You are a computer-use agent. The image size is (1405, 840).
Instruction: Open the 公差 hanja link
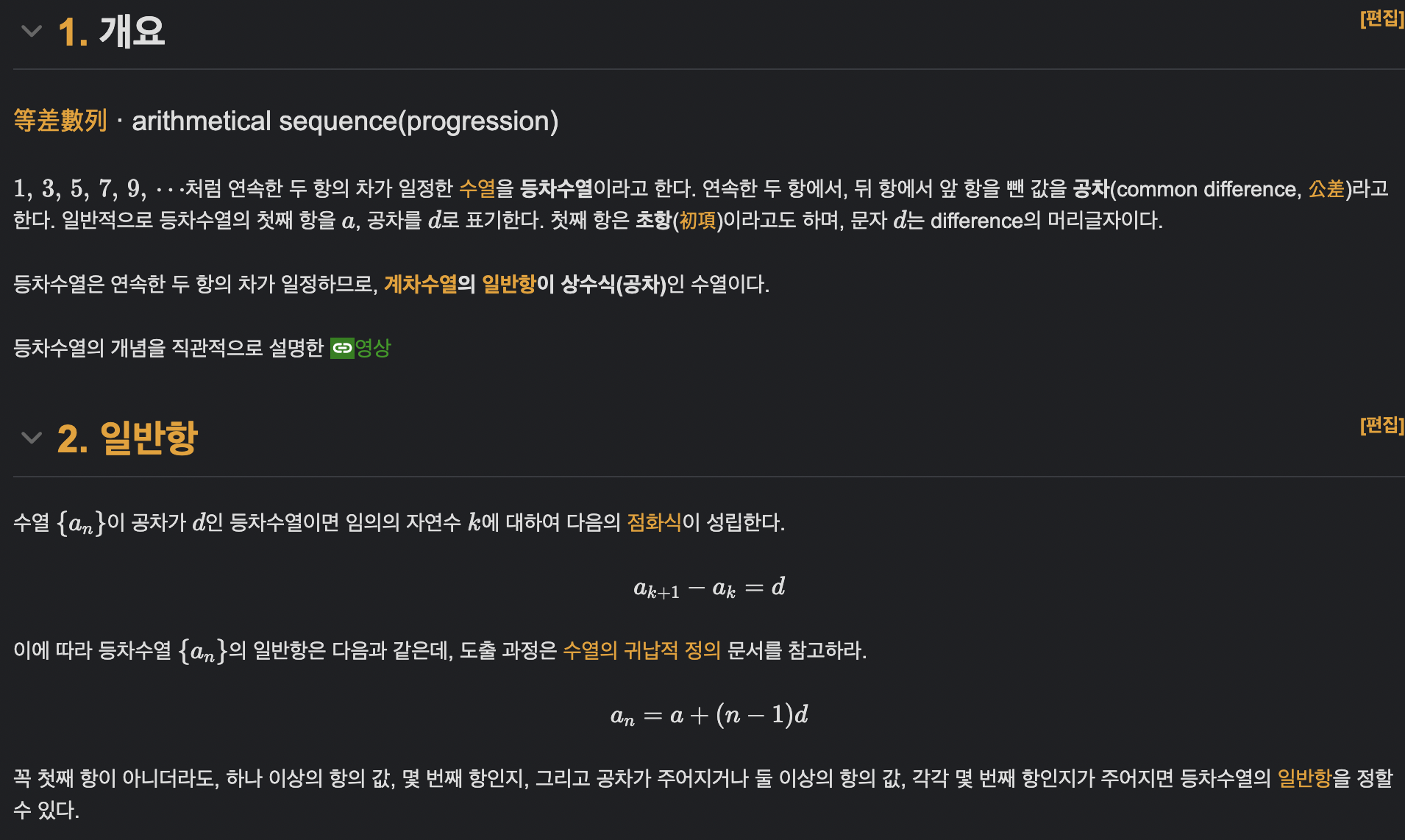[x=1326, y=189]
